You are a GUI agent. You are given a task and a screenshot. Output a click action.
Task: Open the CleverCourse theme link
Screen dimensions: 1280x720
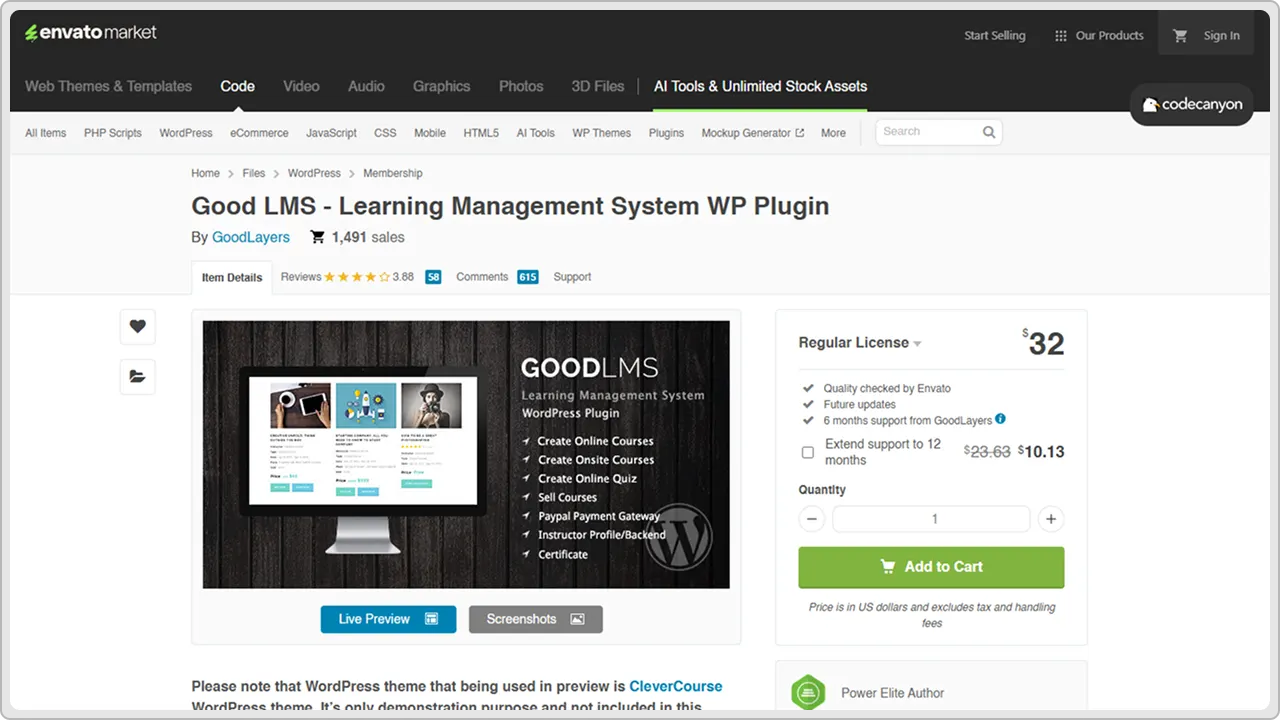(675, 687)
